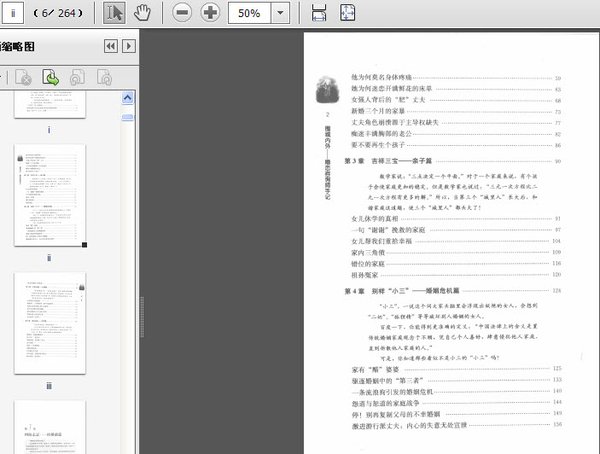This screenshot has width=600, height=454.
Task: Enable scrolling page mode icon
Action: 319,14
